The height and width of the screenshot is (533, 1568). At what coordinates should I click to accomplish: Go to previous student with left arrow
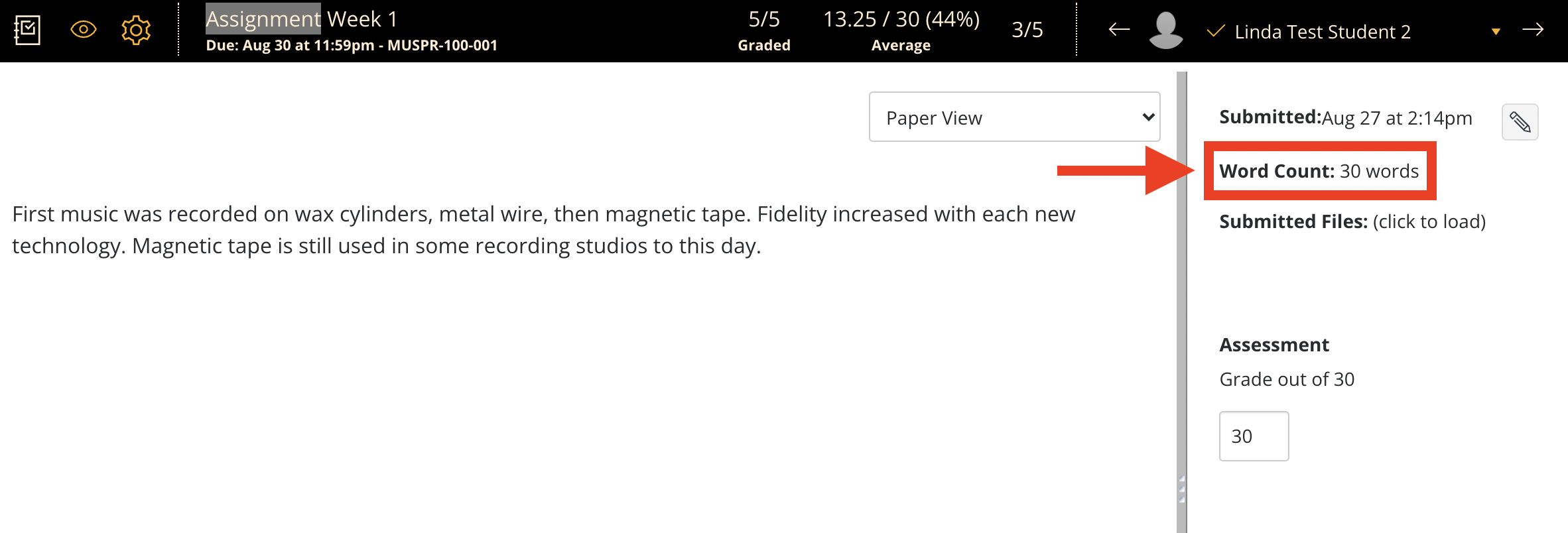coord(1119,30)
